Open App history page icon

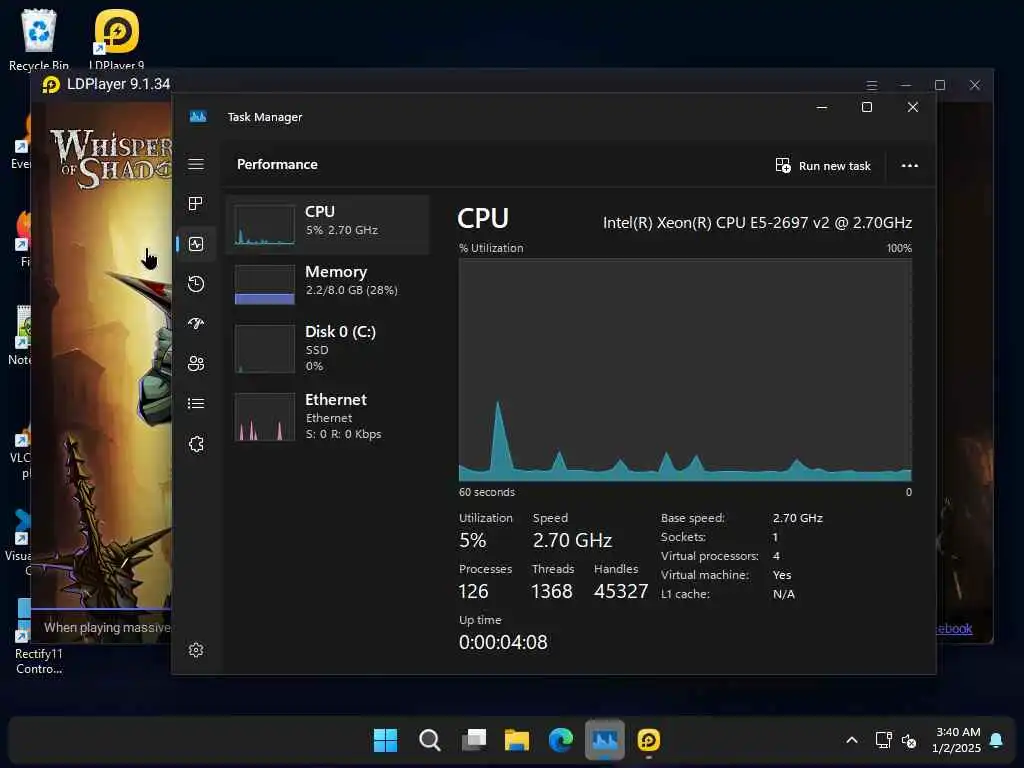pos(196,283)
